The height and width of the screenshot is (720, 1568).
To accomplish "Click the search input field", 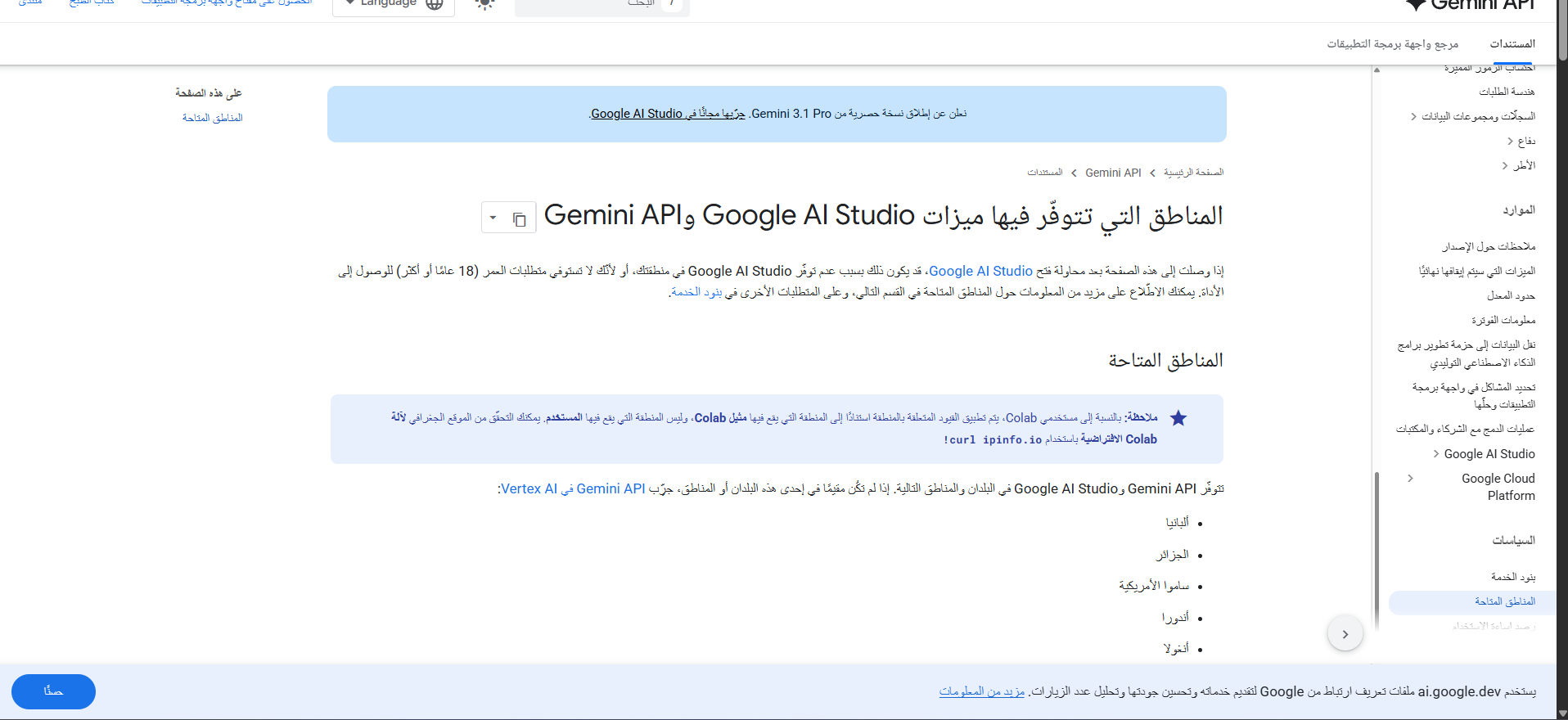I will 589,5.
